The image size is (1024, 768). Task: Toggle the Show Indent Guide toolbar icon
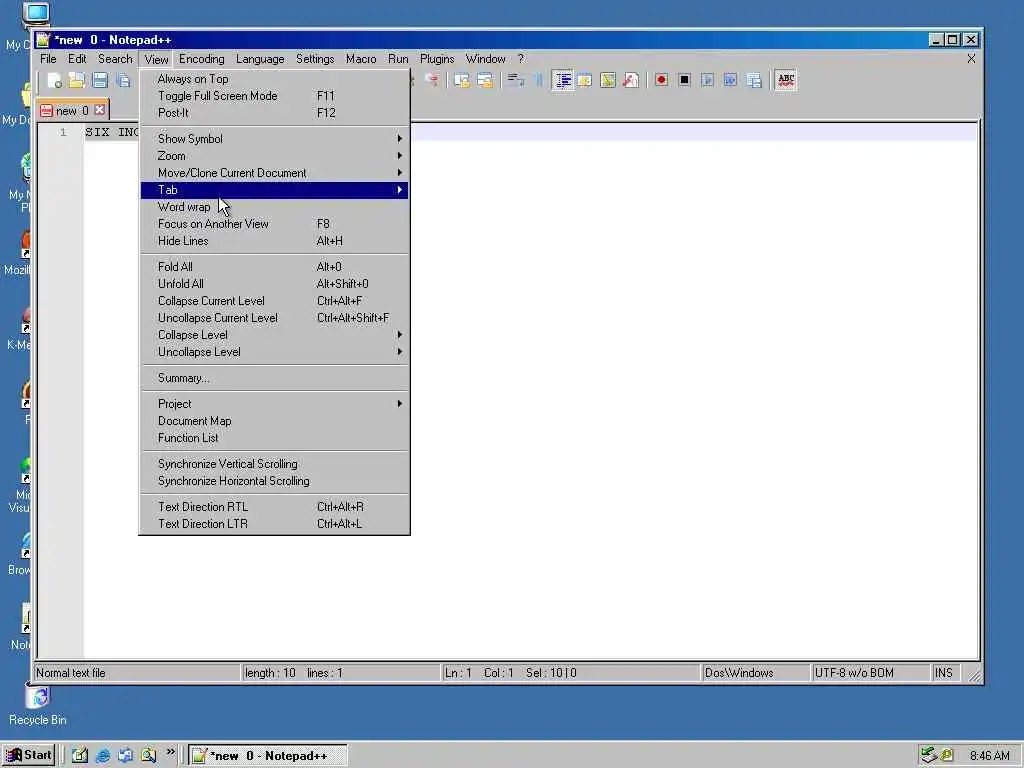(562, 80)
